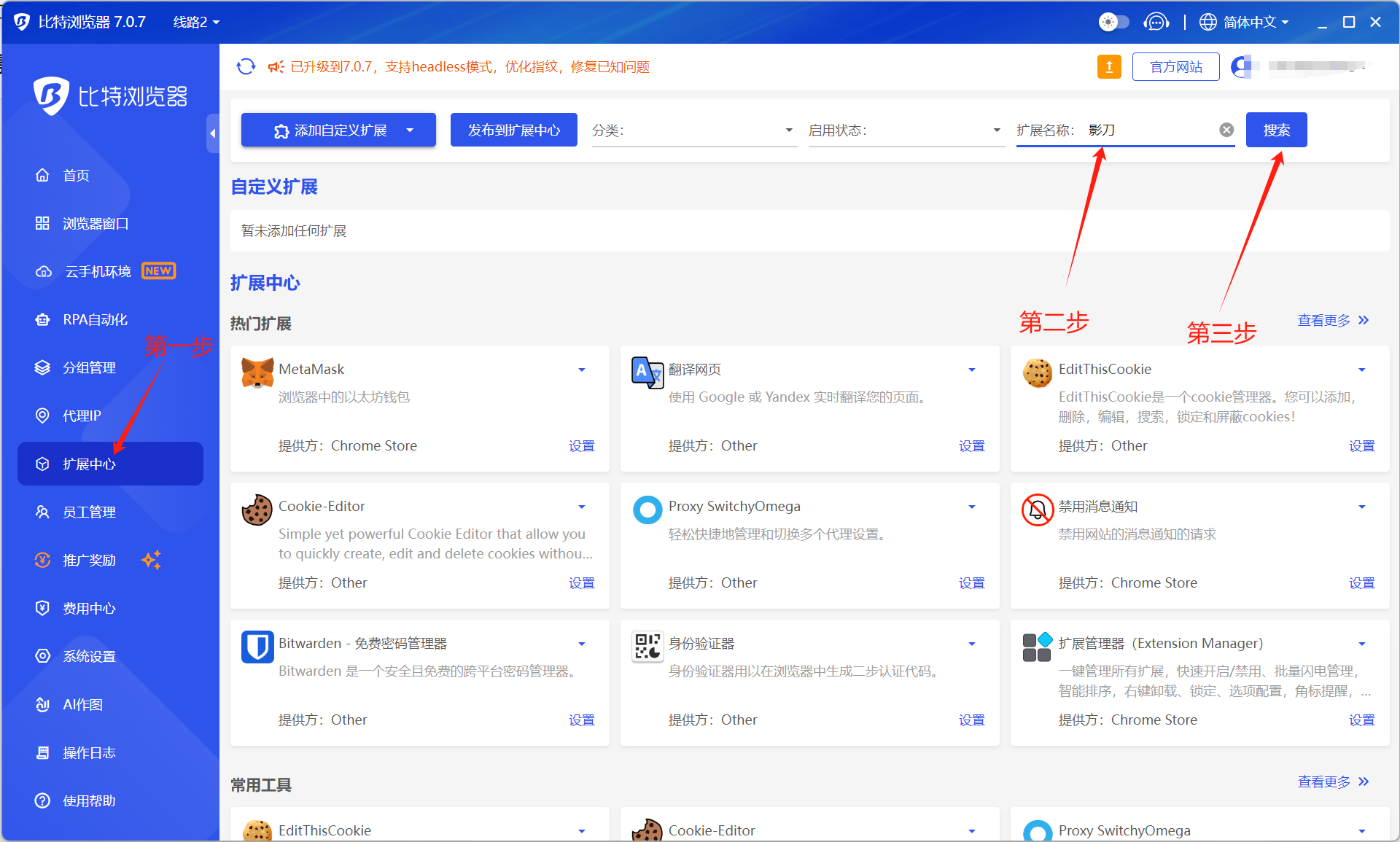Click the refresh icon beside the announcement
Image resolution: width=1400 pixels, height=842 pixels.
[246, 66]
